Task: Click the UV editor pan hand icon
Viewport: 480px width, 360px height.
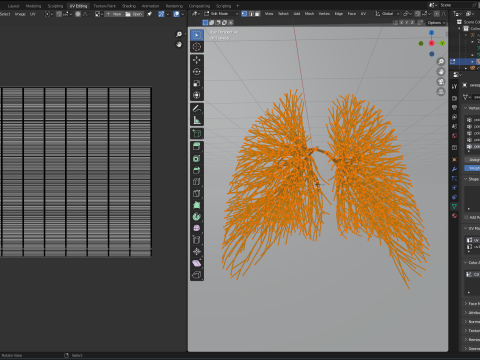Action: point(179,44)
